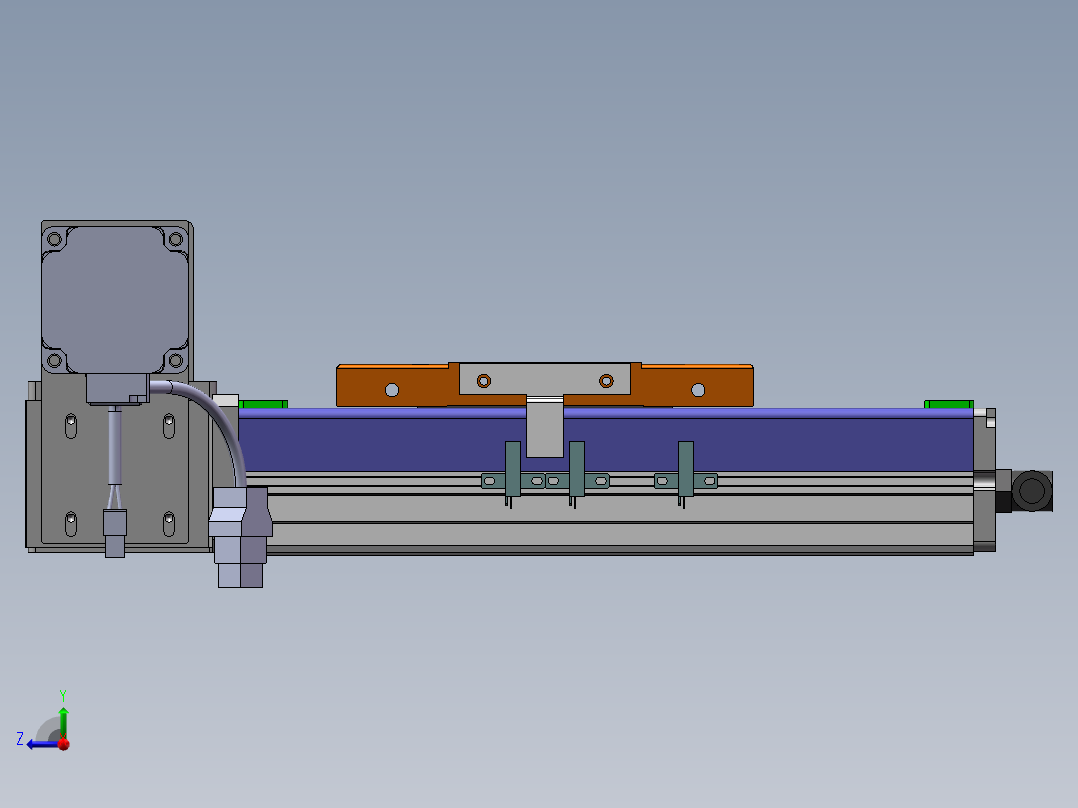Click the red origin dot of the triad

click(64, 744)
